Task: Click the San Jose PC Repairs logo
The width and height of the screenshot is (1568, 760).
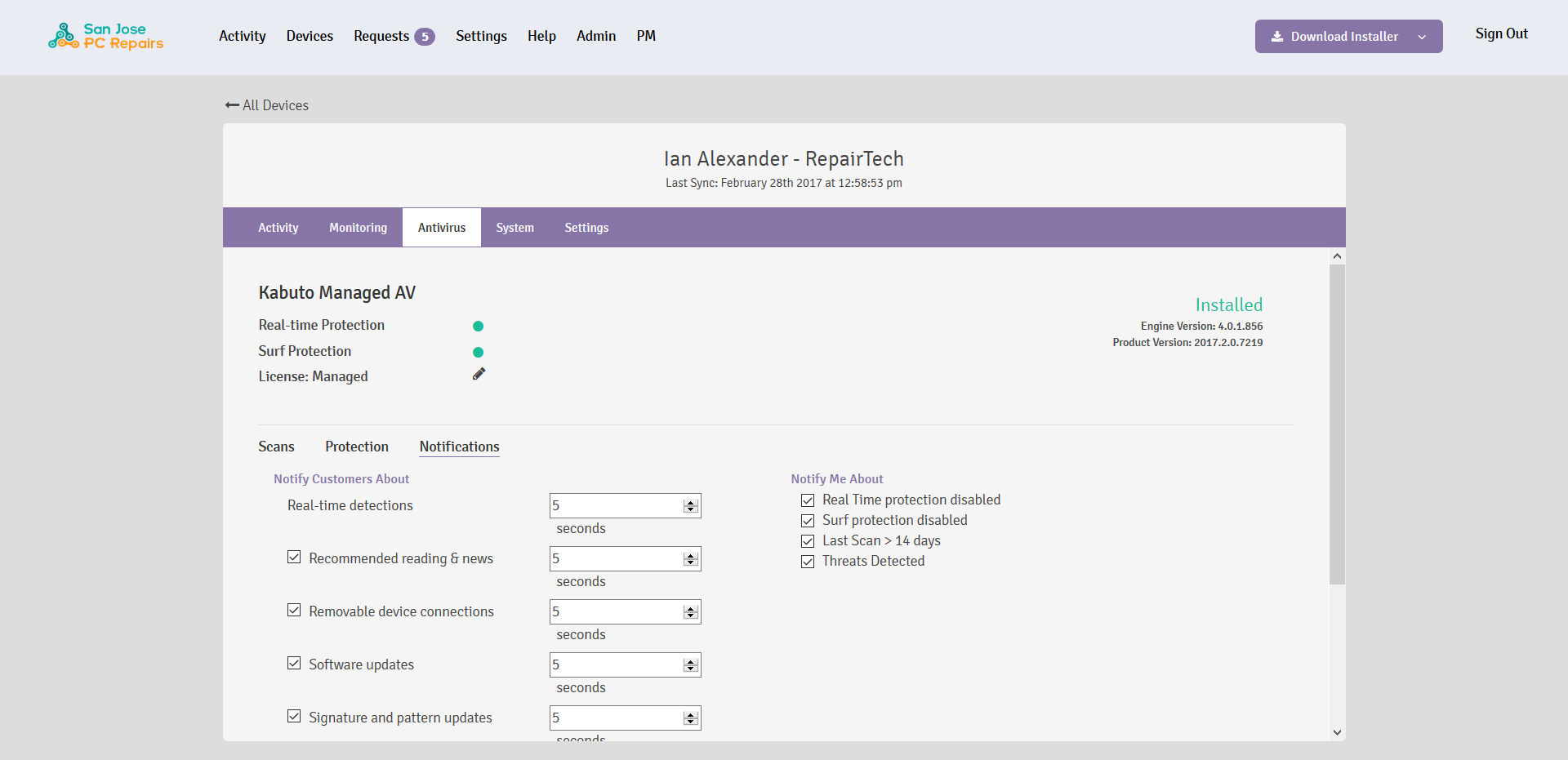Action: 106,36
